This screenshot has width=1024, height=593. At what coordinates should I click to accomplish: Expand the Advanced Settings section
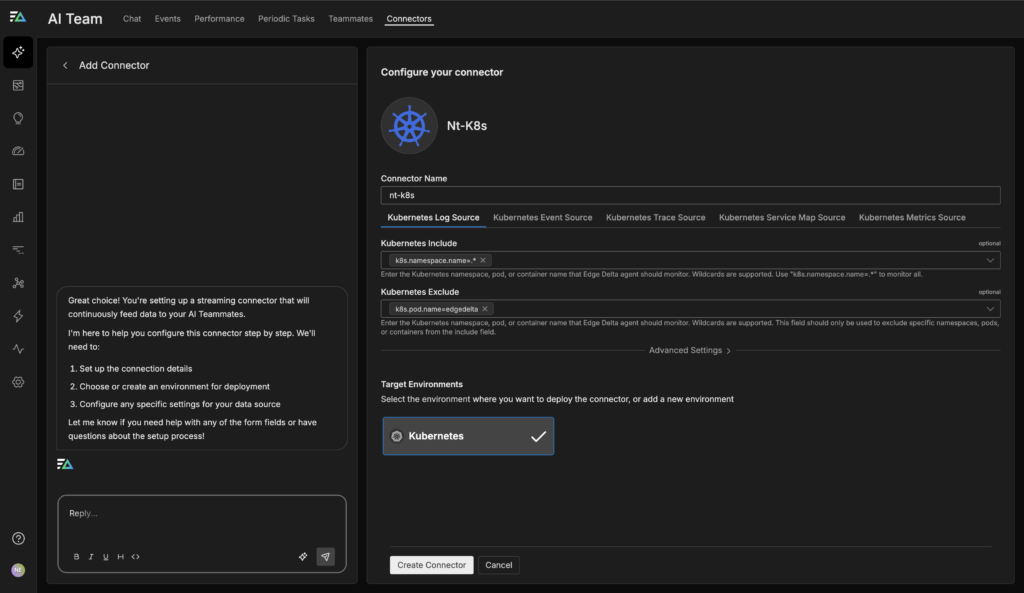click(x=690, y=351)
